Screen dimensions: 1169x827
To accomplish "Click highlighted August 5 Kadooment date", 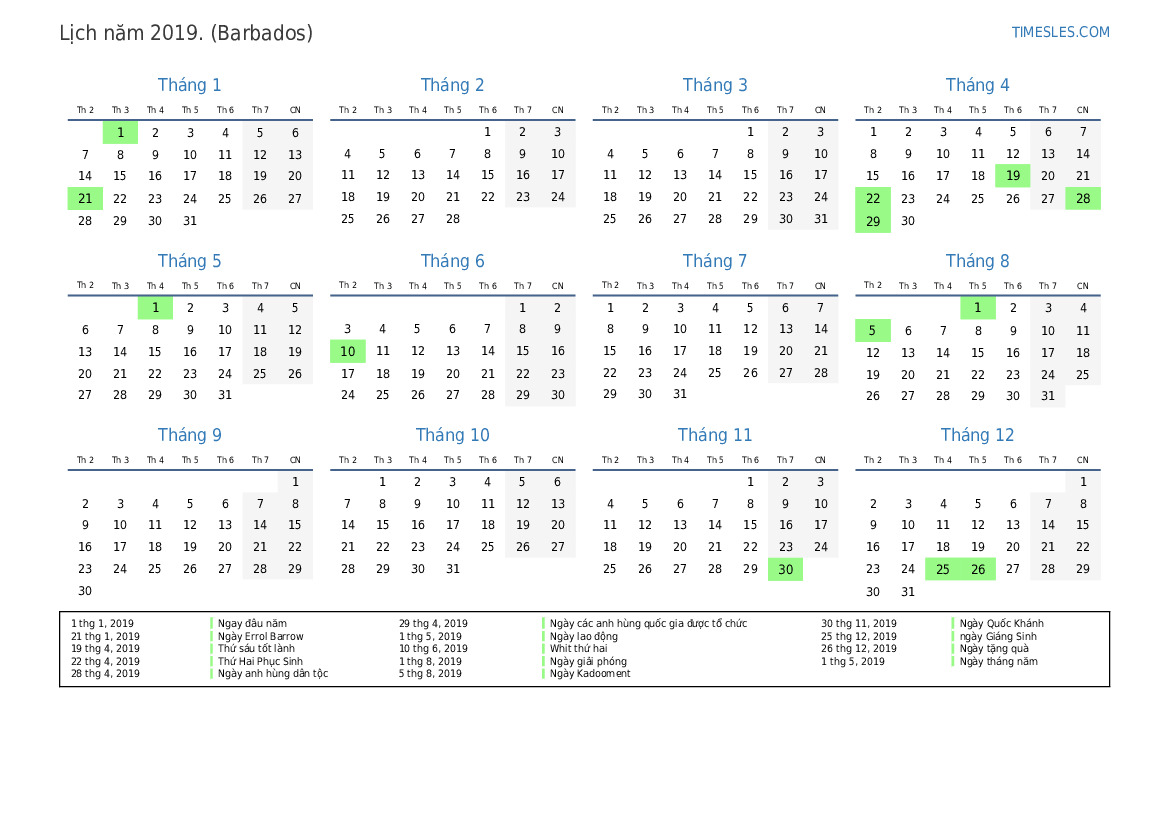I will click(x=872, y=330).
